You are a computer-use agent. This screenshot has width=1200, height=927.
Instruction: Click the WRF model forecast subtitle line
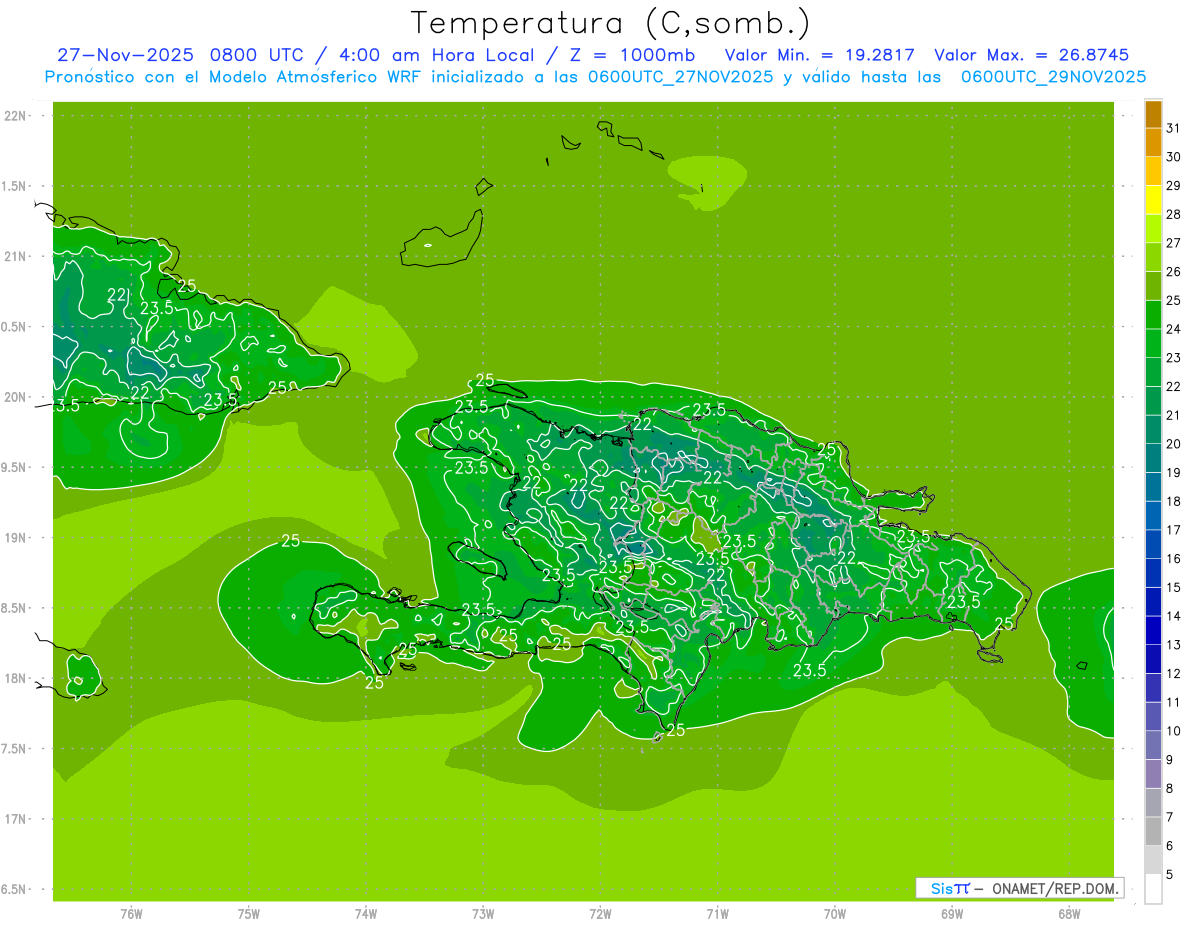(x=595, y=77)
